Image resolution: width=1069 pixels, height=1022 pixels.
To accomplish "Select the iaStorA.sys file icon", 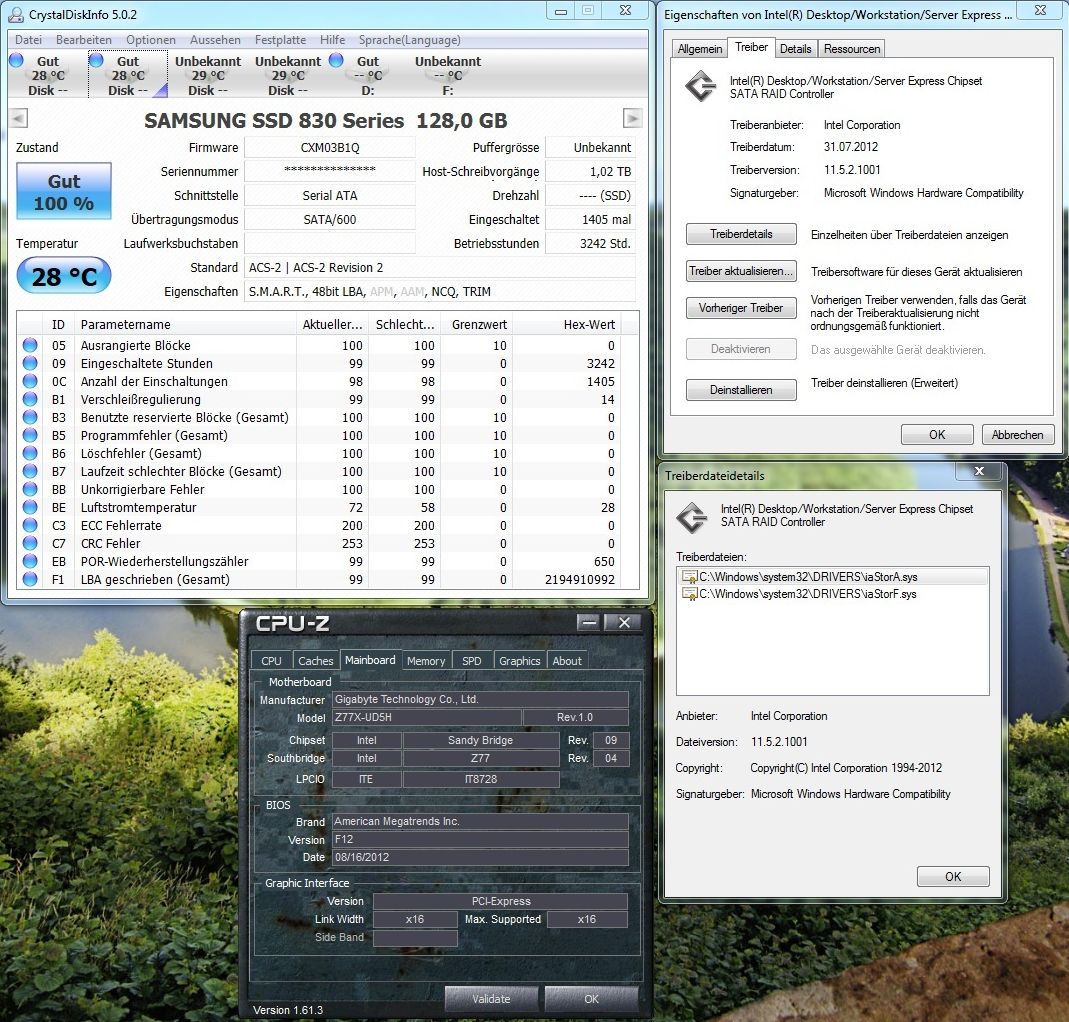I will [x=689, y=577].
